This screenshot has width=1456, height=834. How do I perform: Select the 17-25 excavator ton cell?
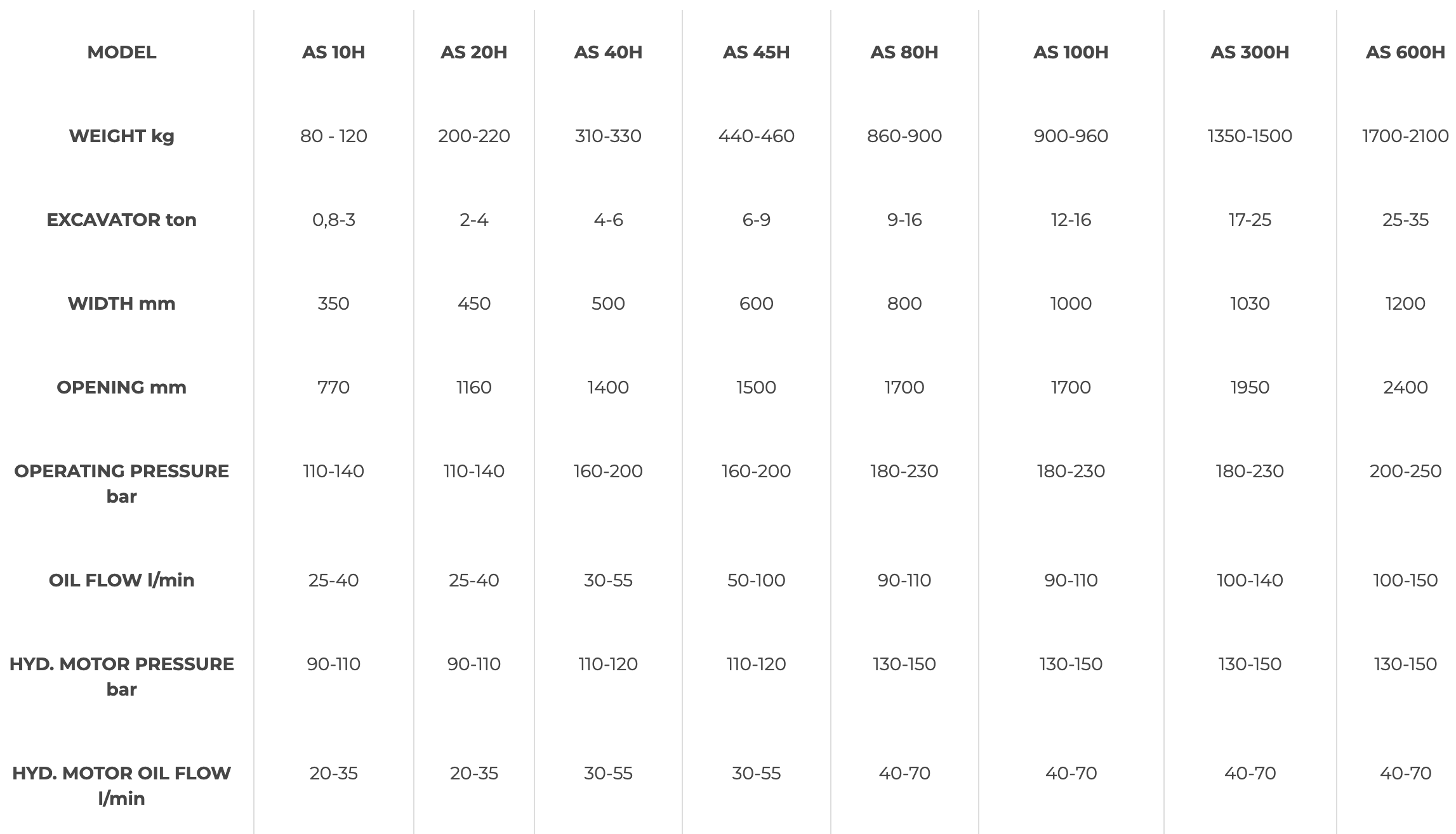point(1249,220)
